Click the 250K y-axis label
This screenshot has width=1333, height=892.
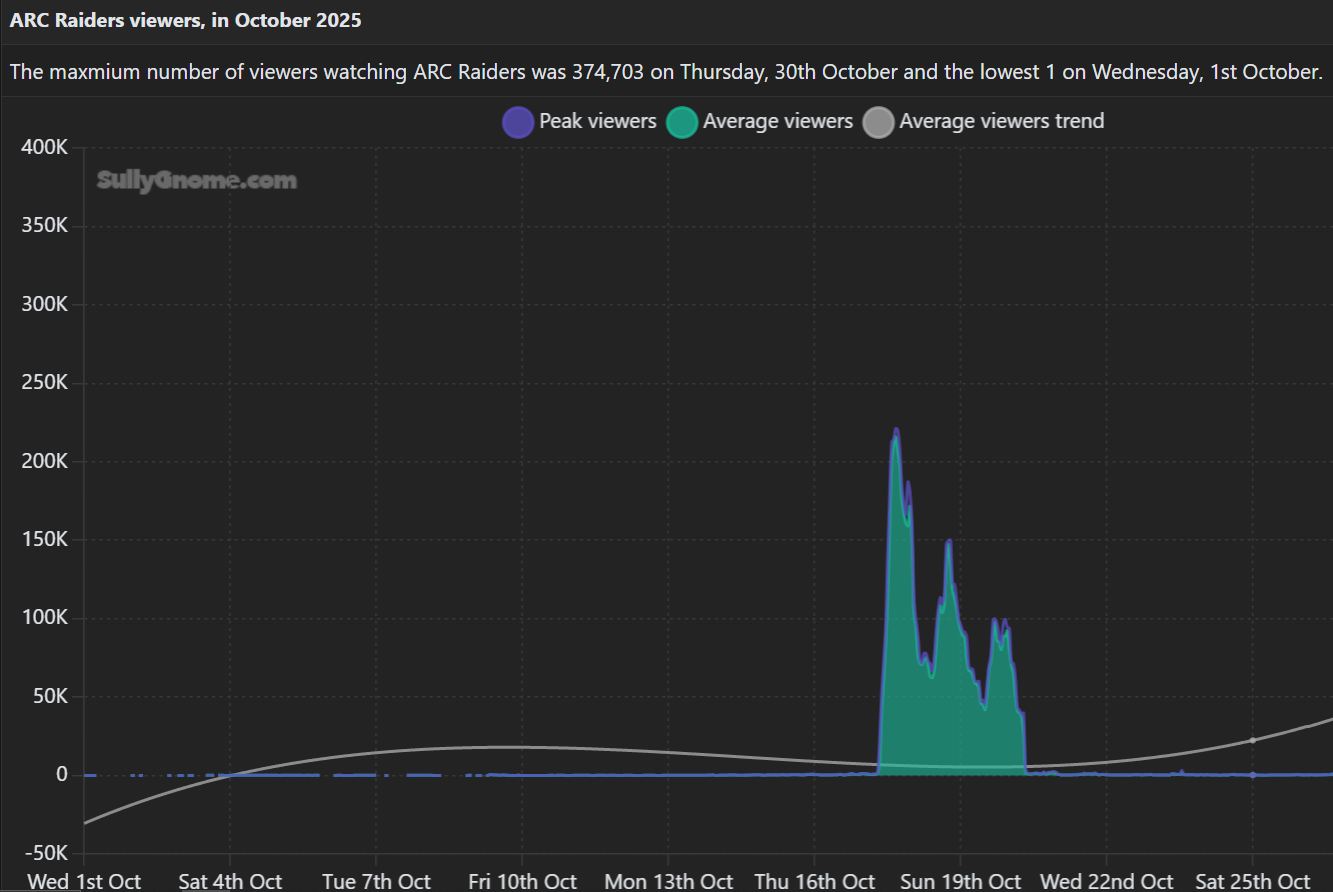[44, 383]
